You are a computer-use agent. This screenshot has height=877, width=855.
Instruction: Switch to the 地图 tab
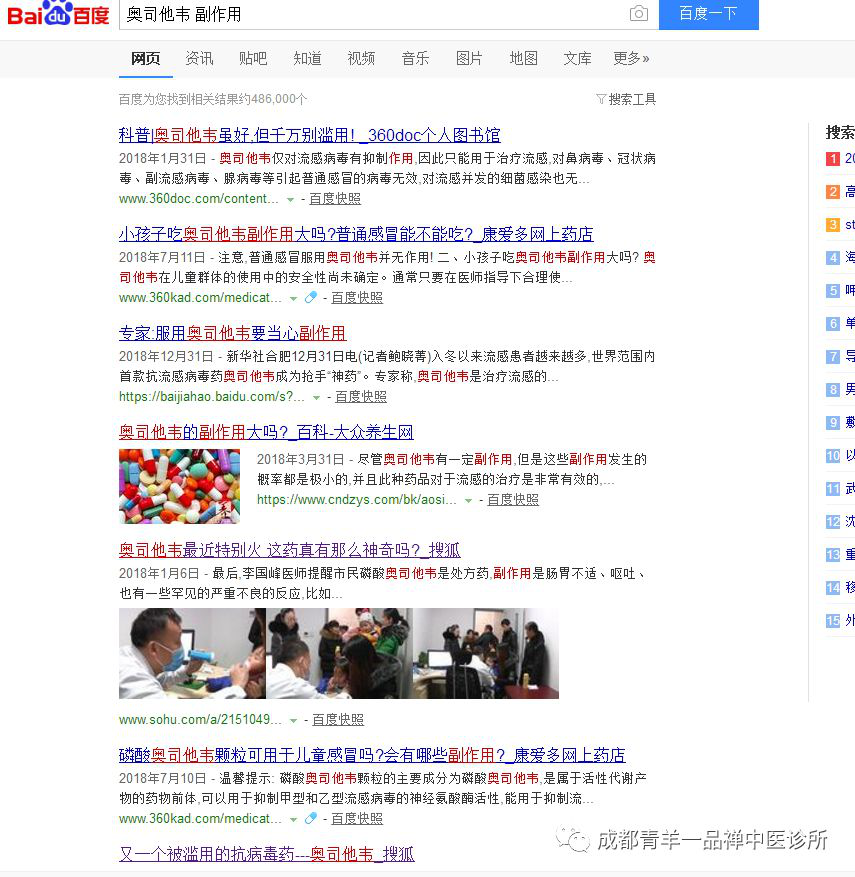(523, 58)
